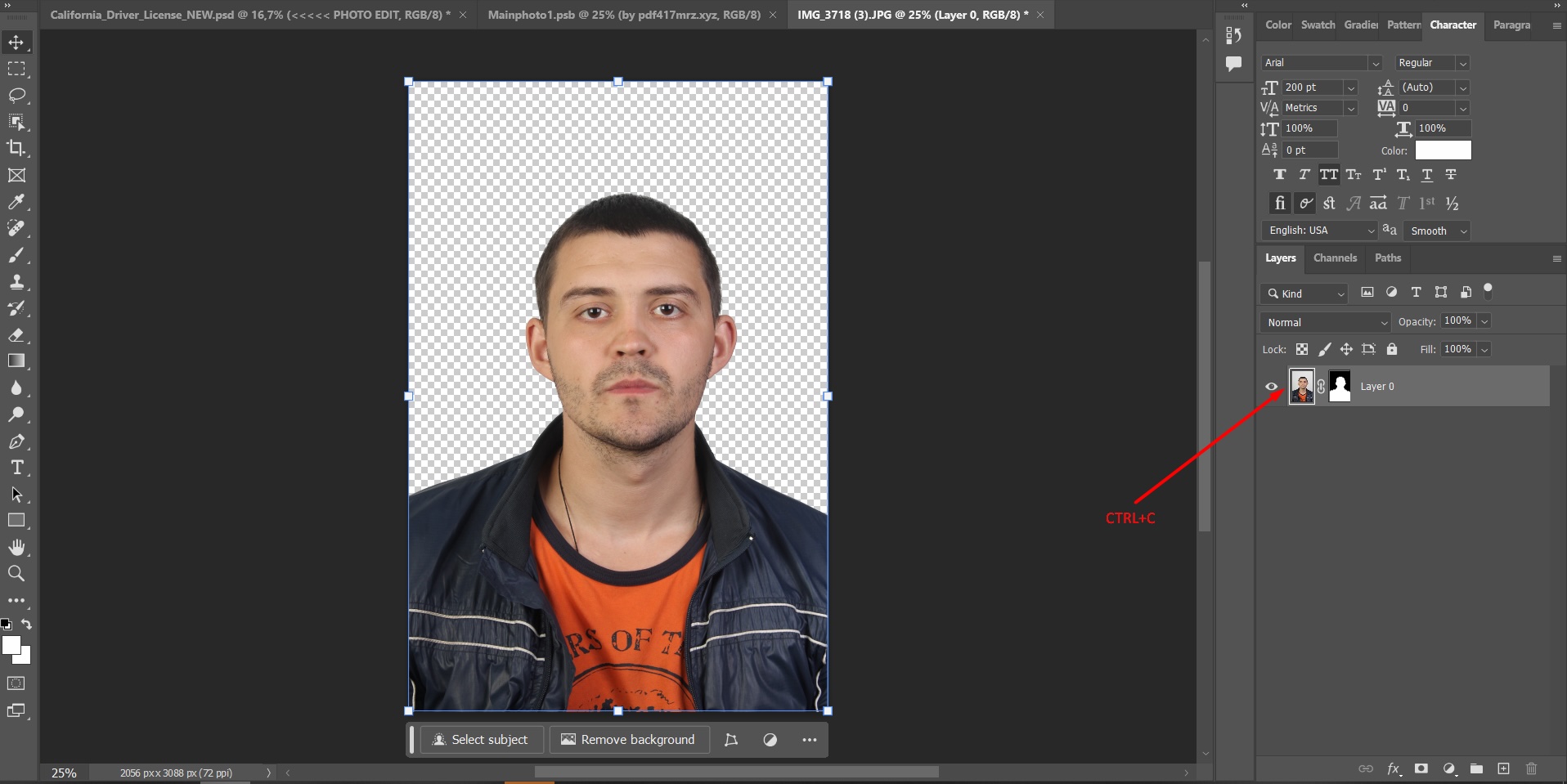Select the Lasso tool
Screen dimensions: 1567x784
coord(16,96)
